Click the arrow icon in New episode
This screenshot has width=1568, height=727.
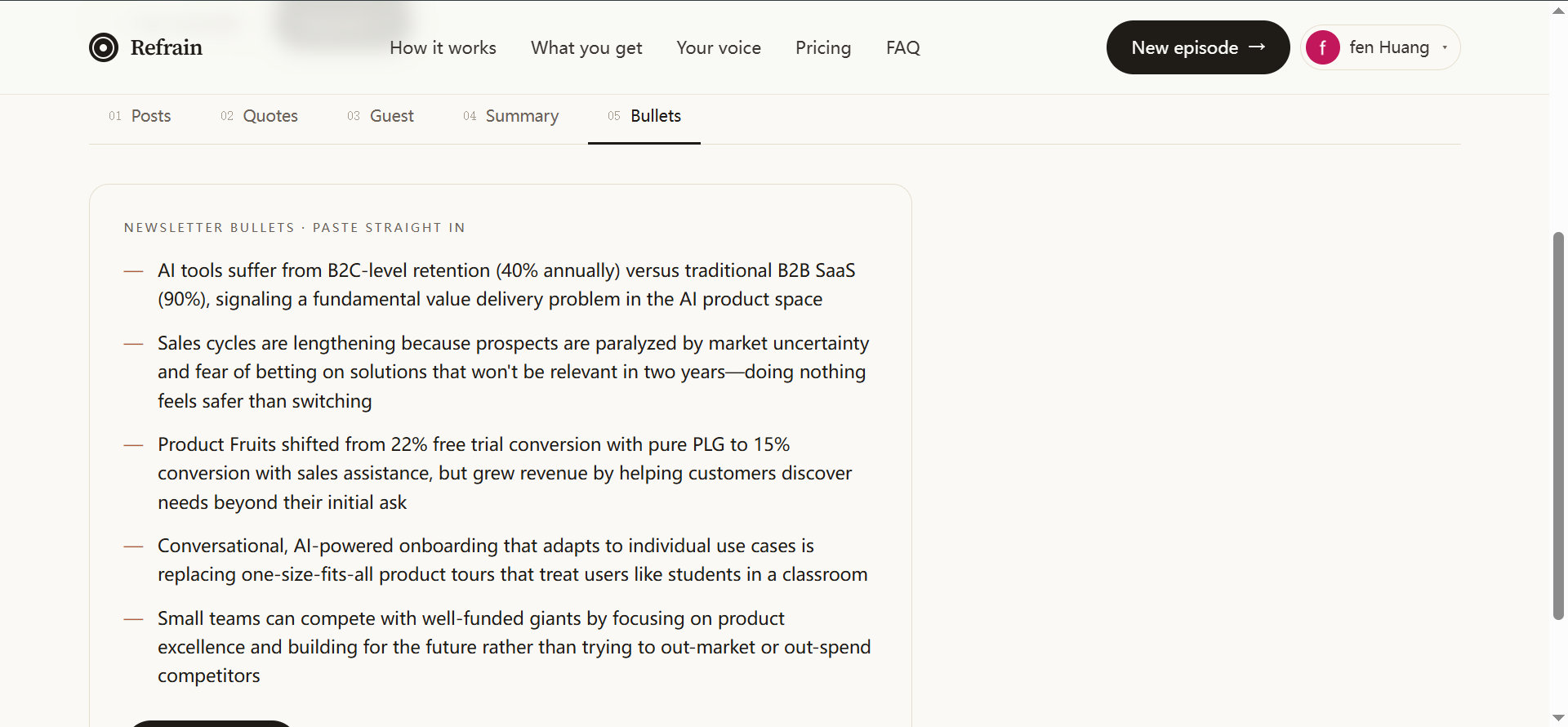pyautogui.click(x=1257, y=47)
